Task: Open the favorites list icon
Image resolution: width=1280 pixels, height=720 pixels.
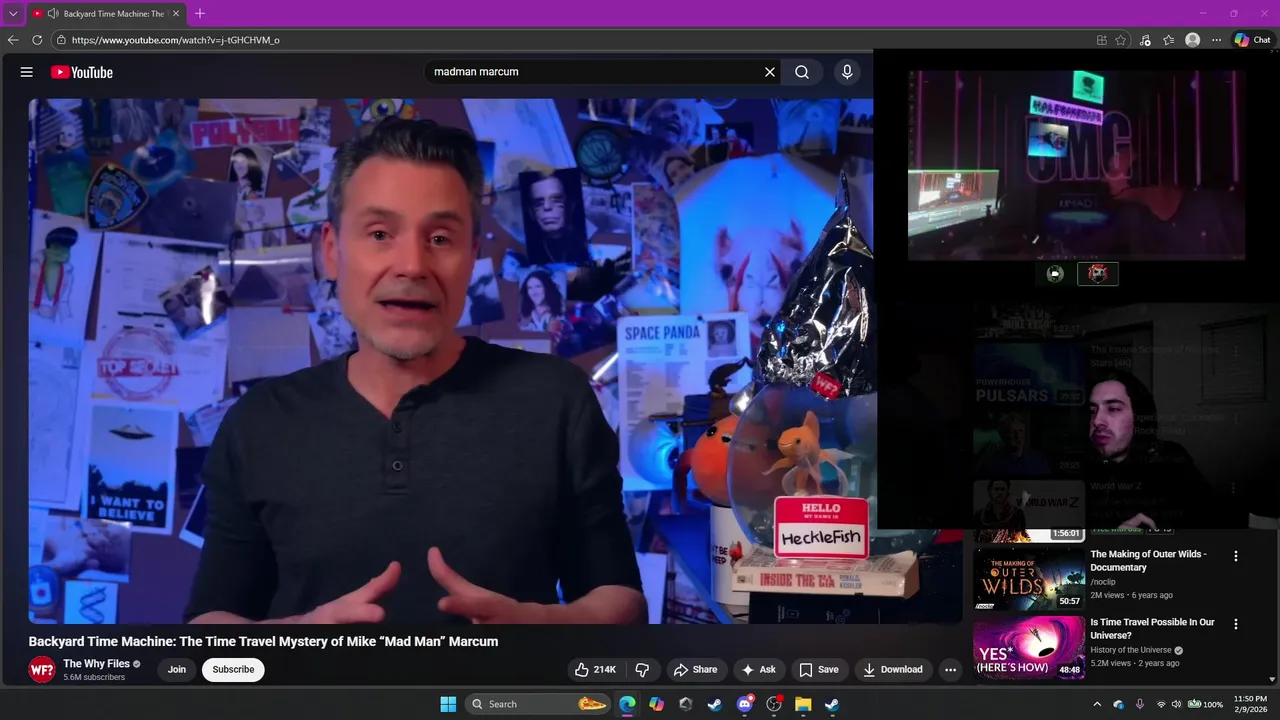Action: [1168, 40]
